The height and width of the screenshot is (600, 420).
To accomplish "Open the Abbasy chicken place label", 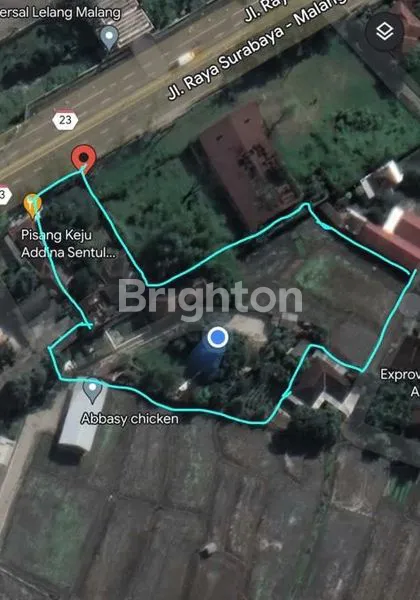I will point(130,419).
